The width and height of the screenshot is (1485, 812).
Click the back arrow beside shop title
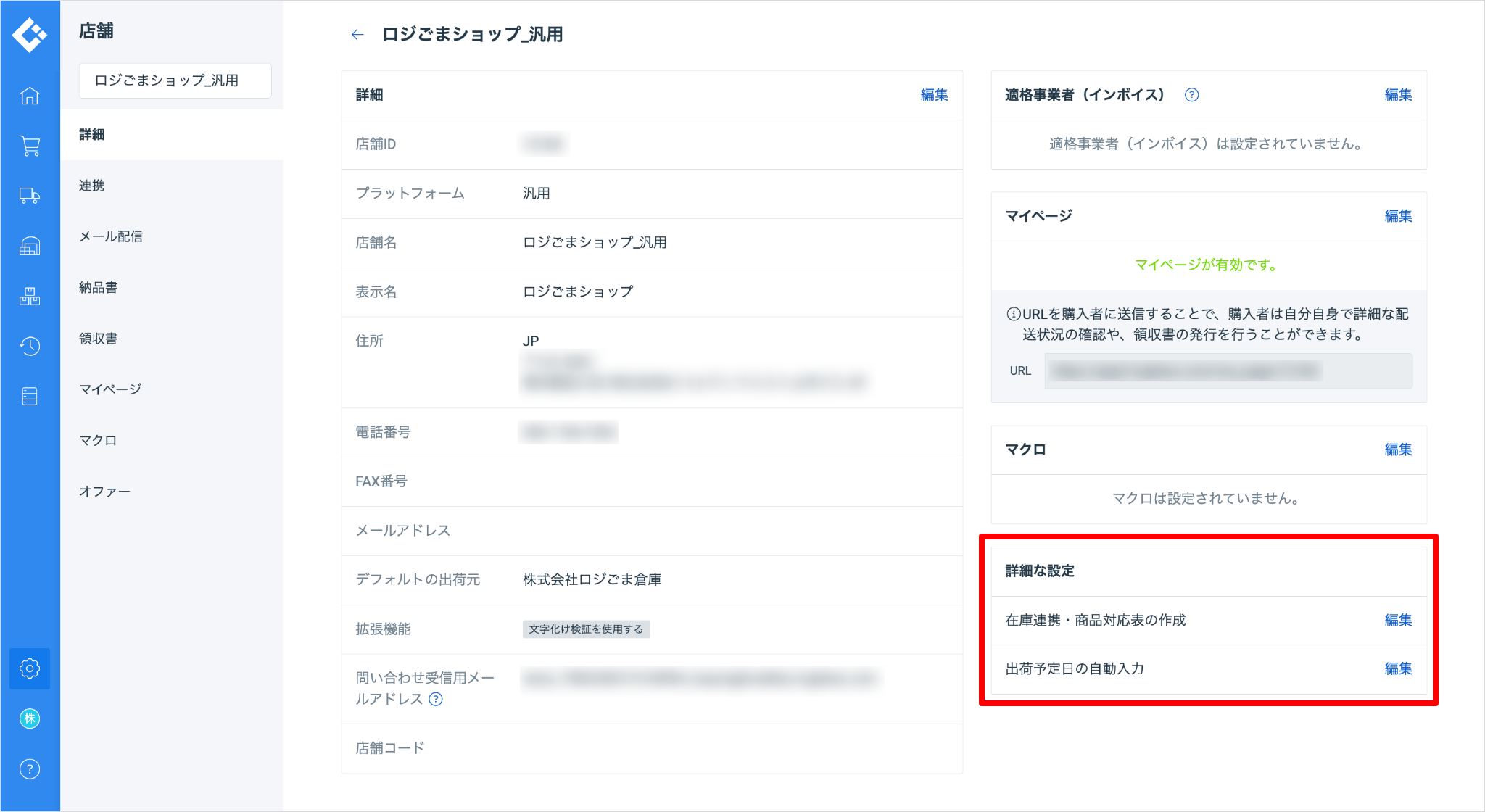357,34
